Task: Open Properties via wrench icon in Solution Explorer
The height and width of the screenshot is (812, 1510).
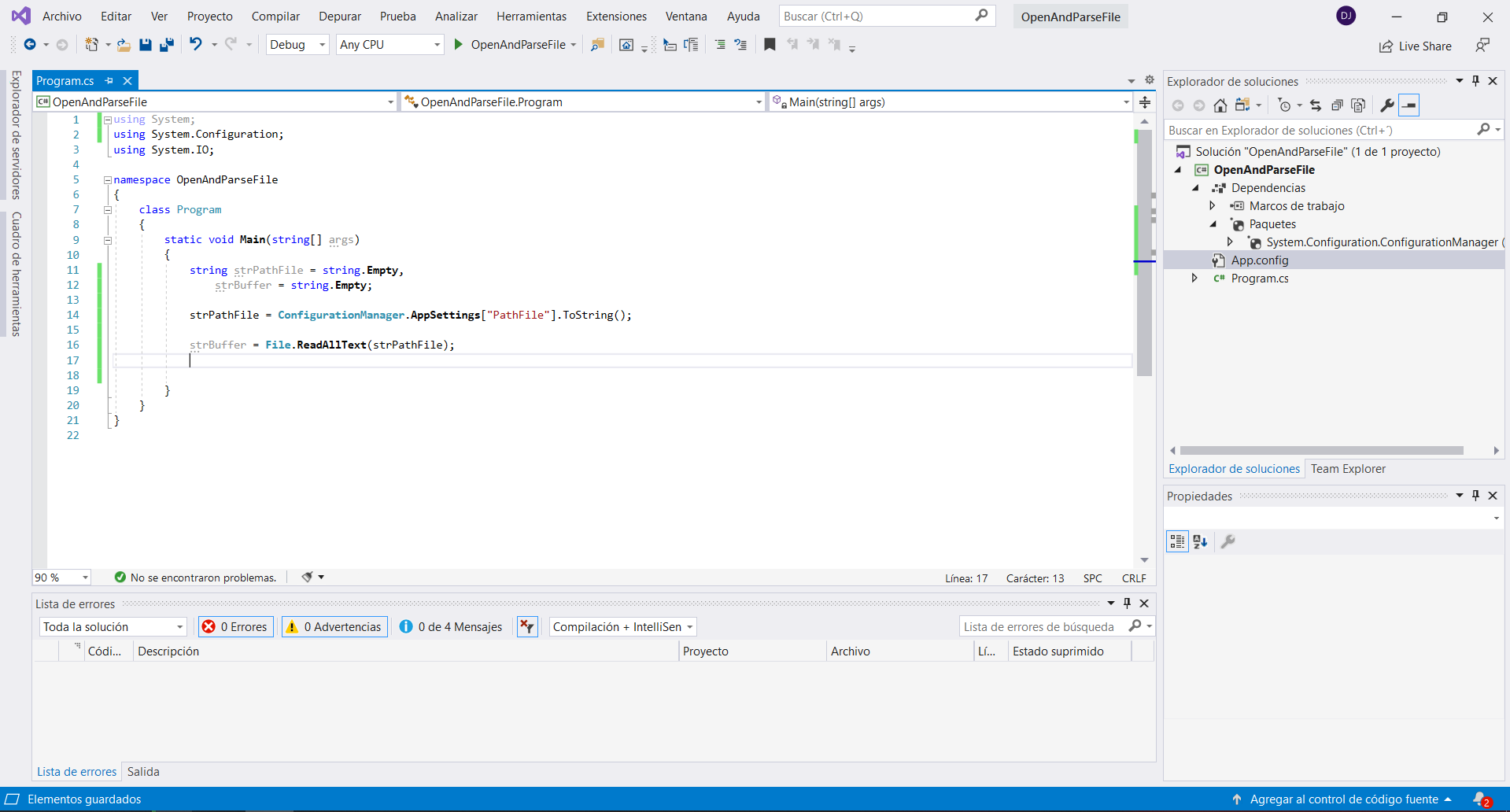Action: point(1387,105)
